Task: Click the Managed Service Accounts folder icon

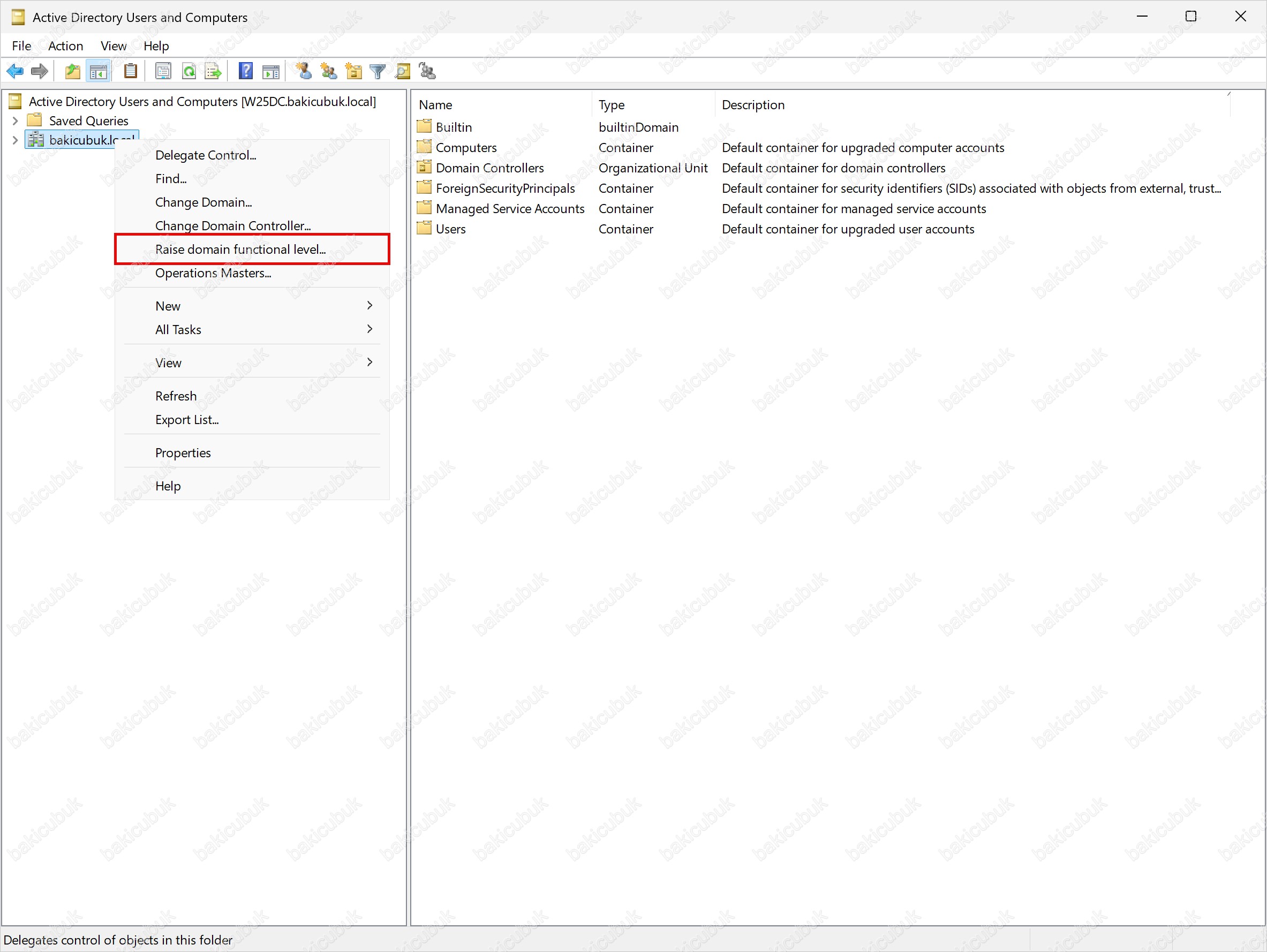Action: pos(425,208)
